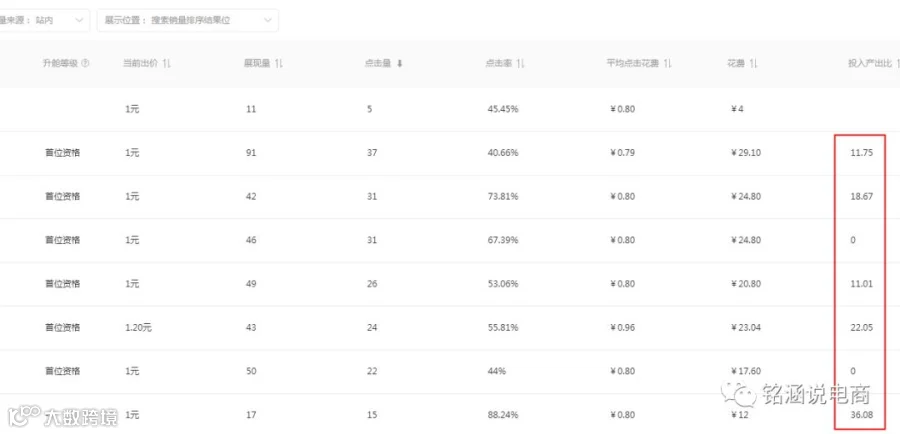
Task: Open the 流量来源 站内 dropdown
Action: [x=44, y=21]
